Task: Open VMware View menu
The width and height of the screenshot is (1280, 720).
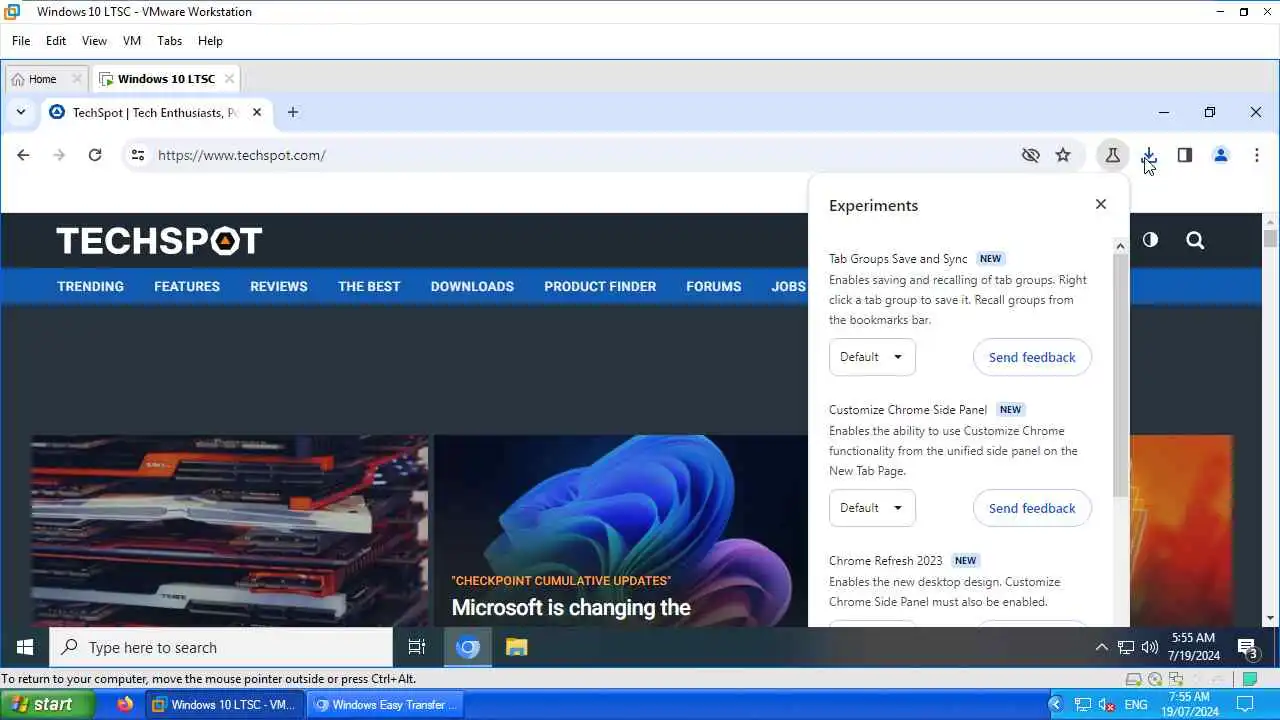Action: pos(94,41)
